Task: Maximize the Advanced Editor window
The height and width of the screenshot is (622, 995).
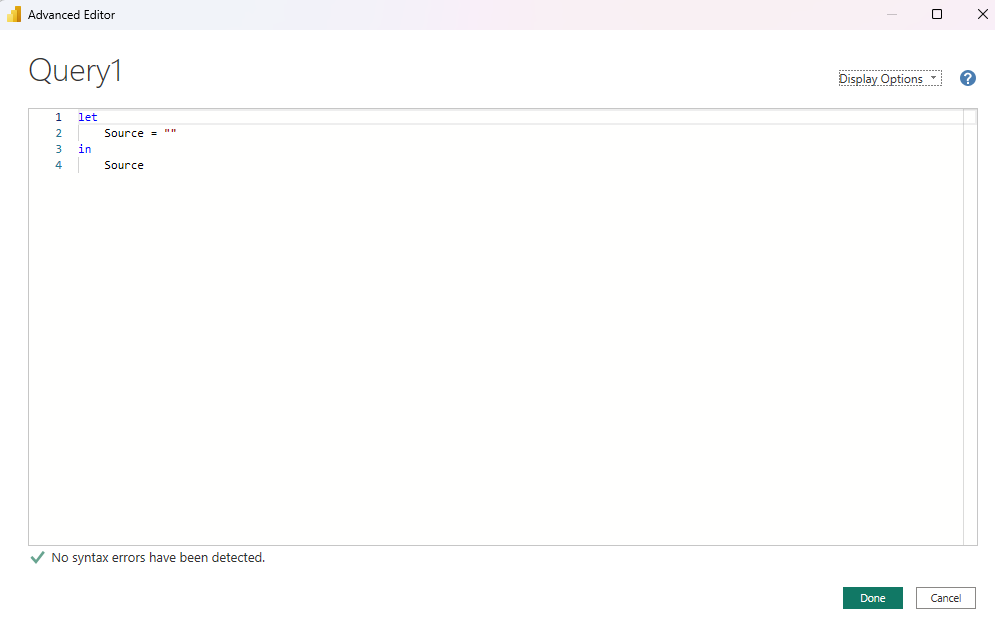Action: click(937, 14)
